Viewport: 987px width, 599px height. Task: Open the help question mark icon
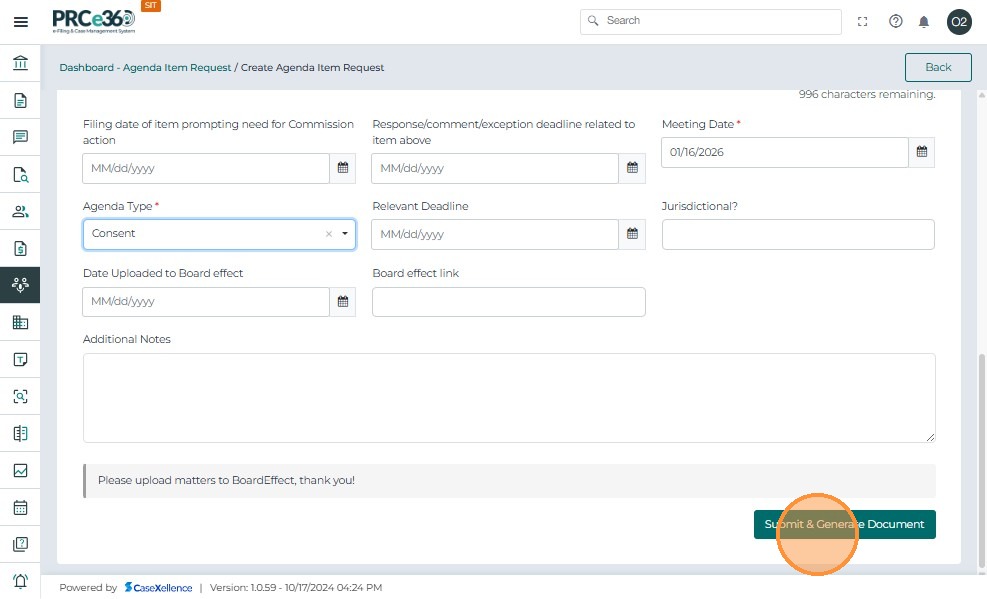(x=895, y=22)
